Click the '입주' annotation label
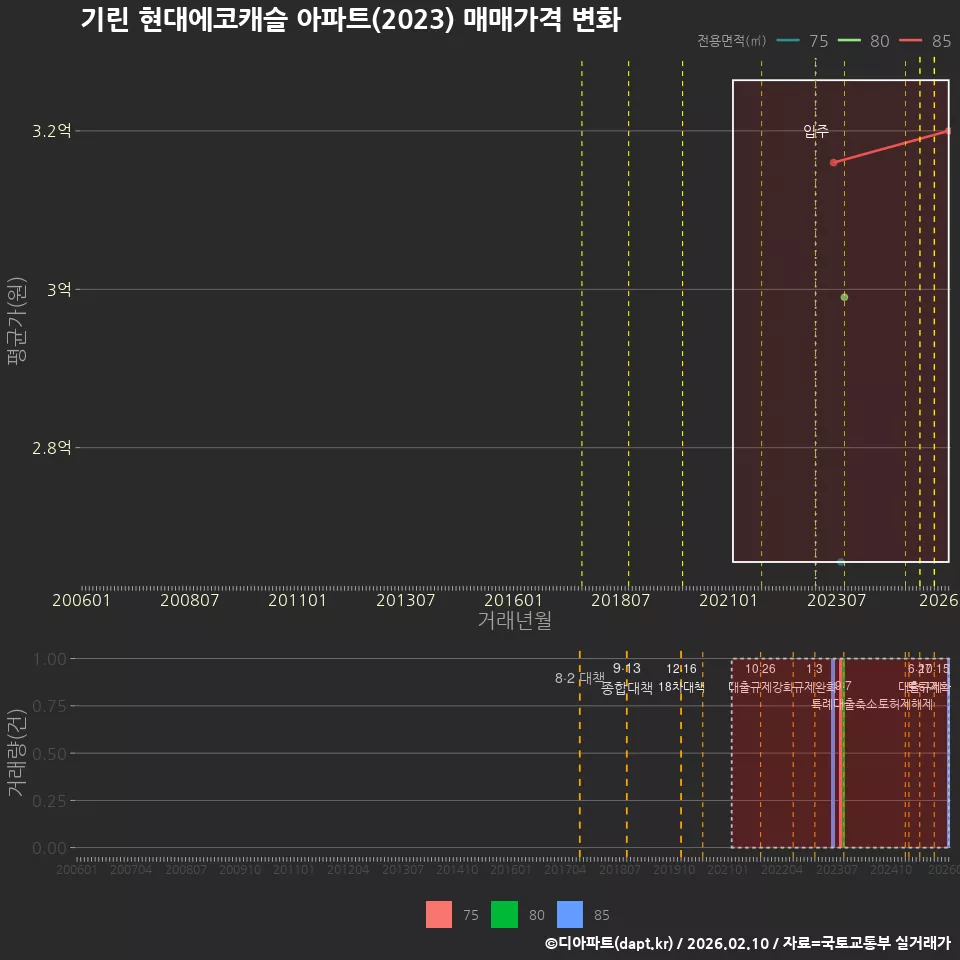Viewport: 960px width, 960px height. coord(816,130)
